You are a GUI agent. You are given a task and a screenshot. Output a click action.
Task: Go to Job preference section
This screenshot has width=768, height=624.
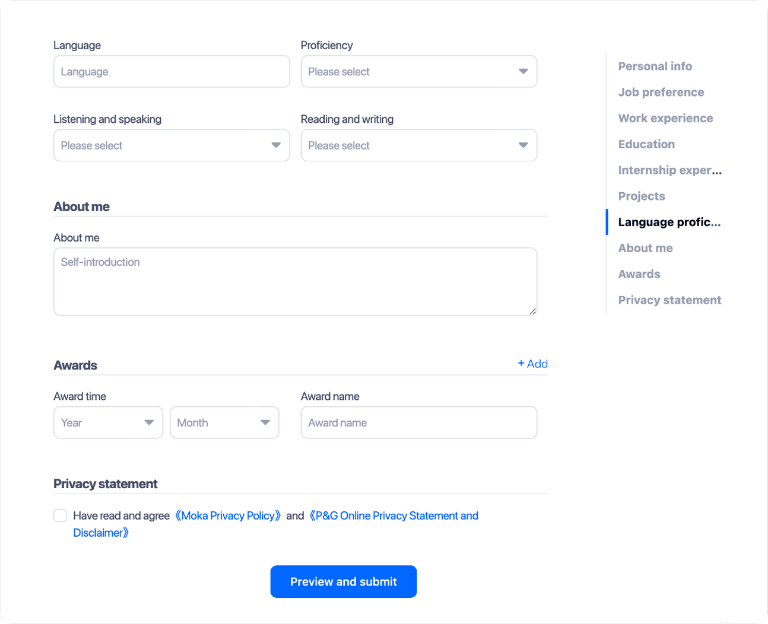[661, 92]
